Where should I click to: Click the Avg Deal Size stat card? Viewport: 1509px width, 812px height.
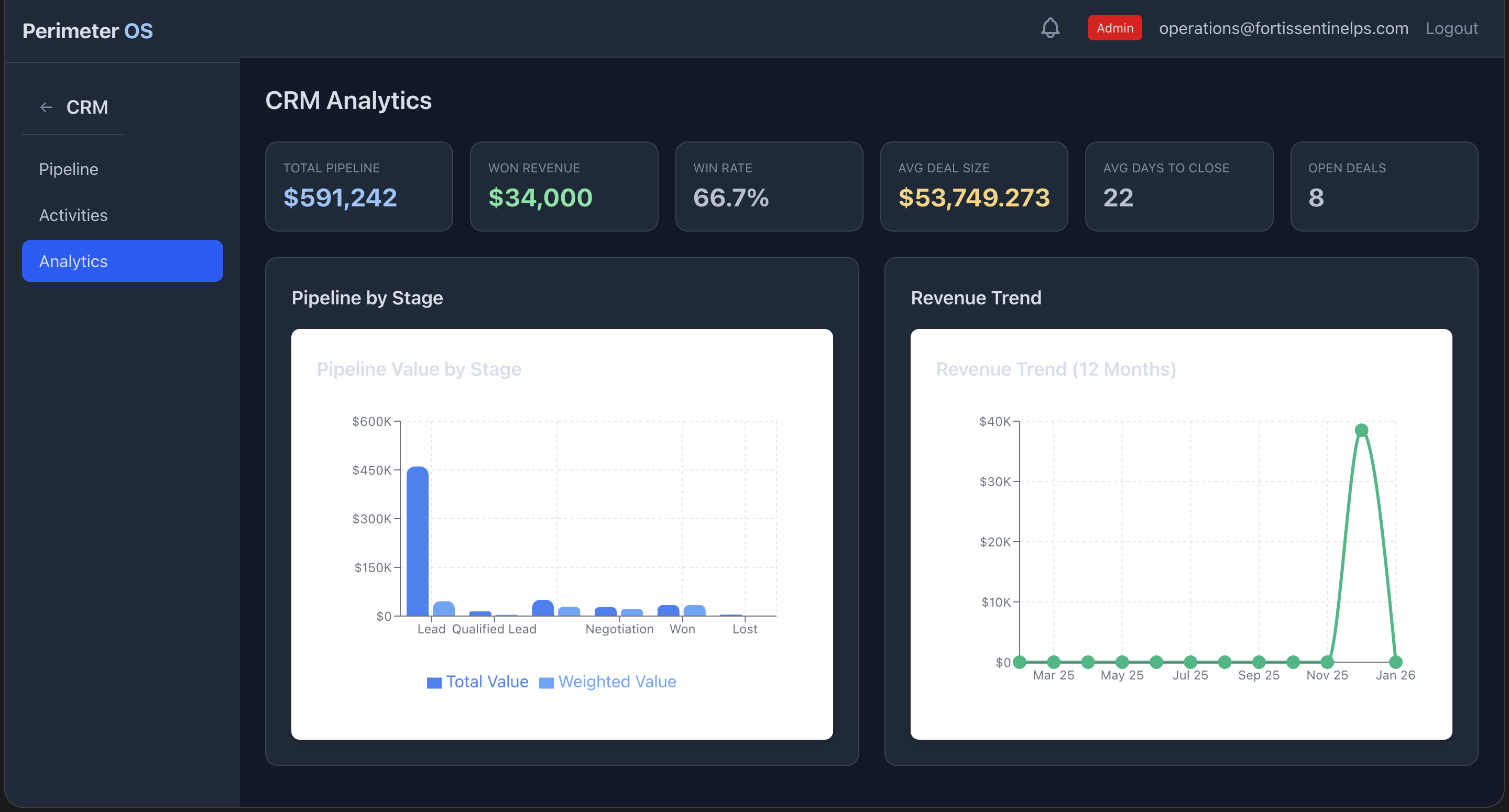[x=974, y=186]
